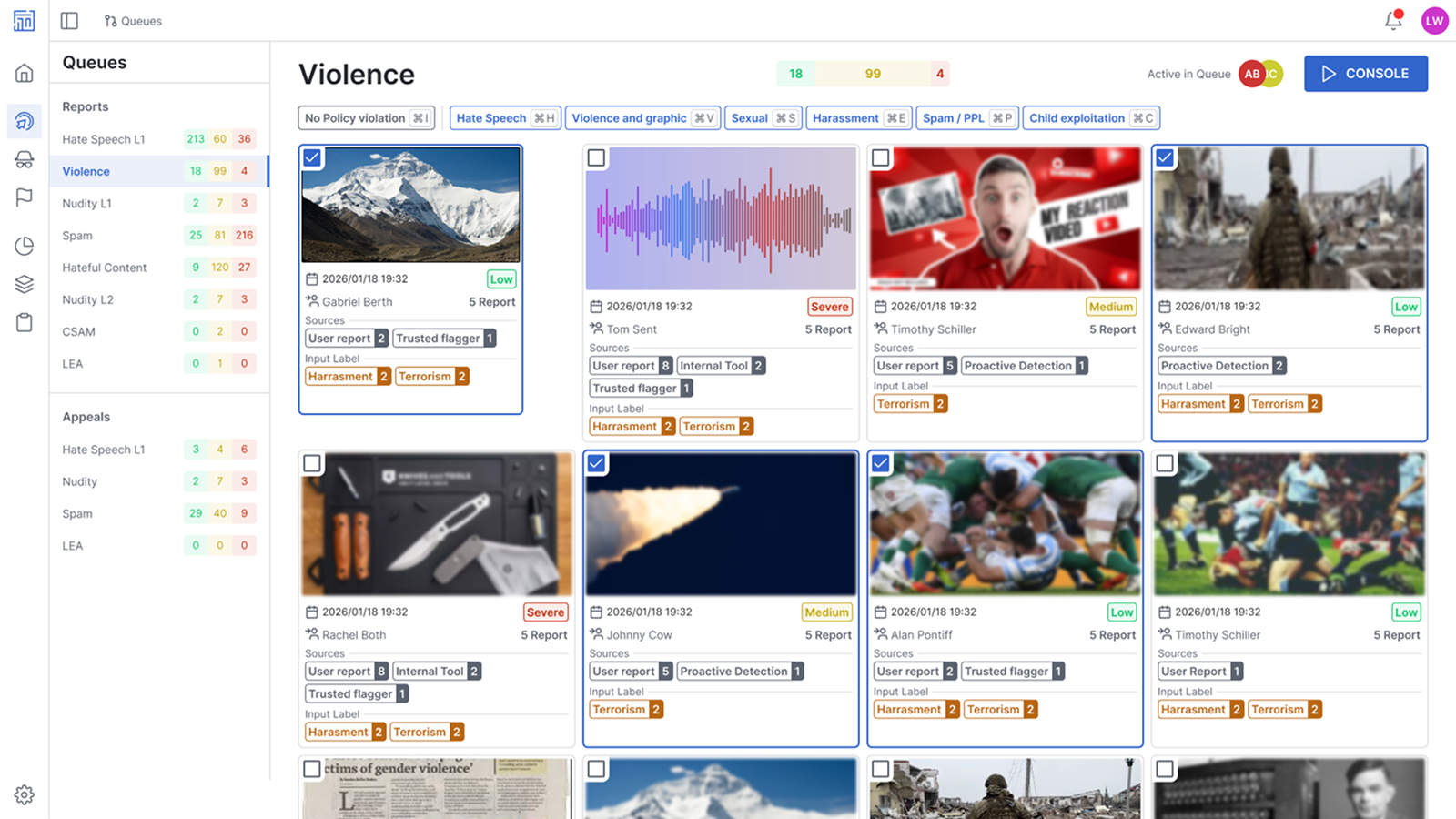Apply the Hate Speech policy filter
The width and height of the screenshot is (1456, 819).
[x=504, y=117]
